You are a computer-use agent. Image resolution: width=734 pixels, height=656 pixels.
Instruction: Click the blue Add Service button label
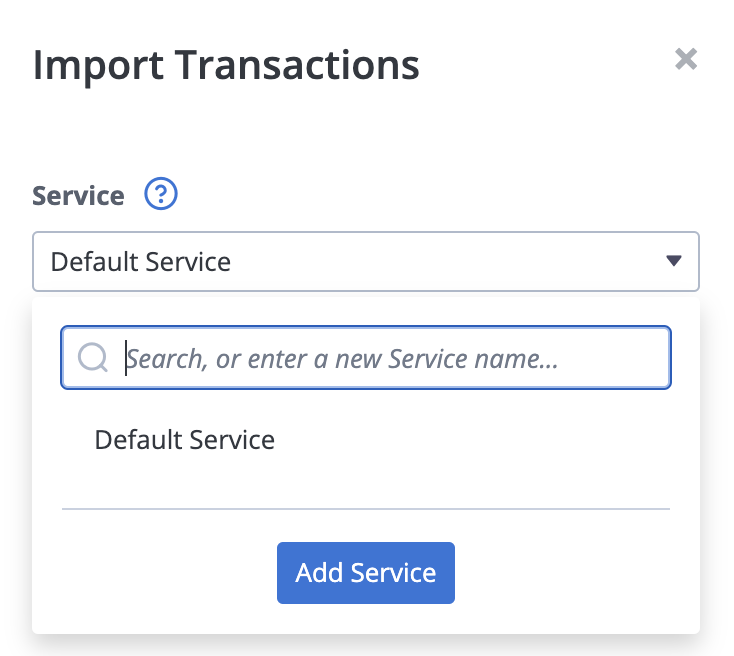click(x=366, y=573)
